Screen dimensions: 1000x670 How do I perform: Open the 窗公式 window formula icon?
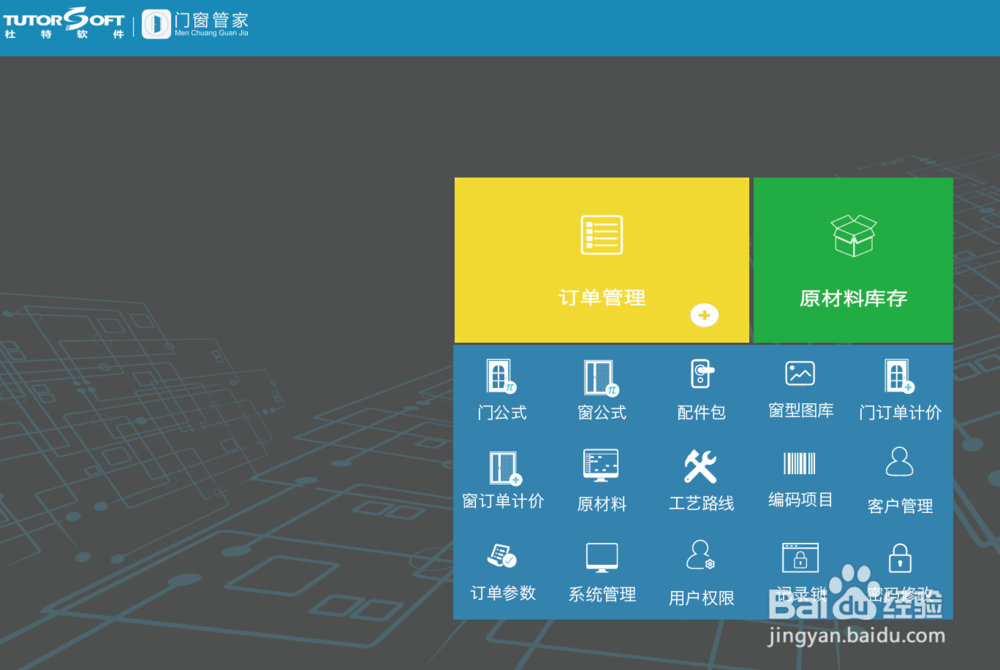coord(601,377)
